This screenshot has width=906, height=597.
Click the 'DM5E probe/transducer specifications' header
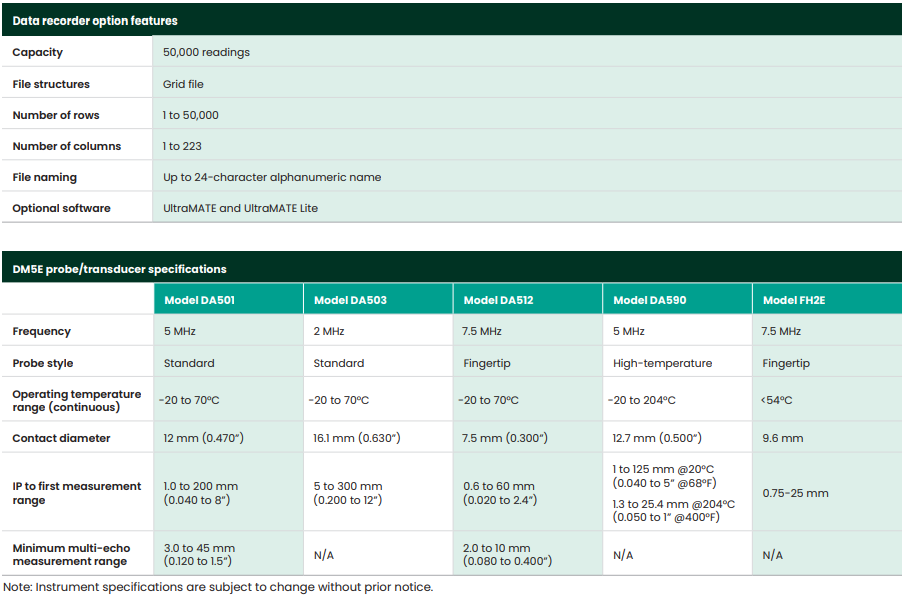click(119, 269)
